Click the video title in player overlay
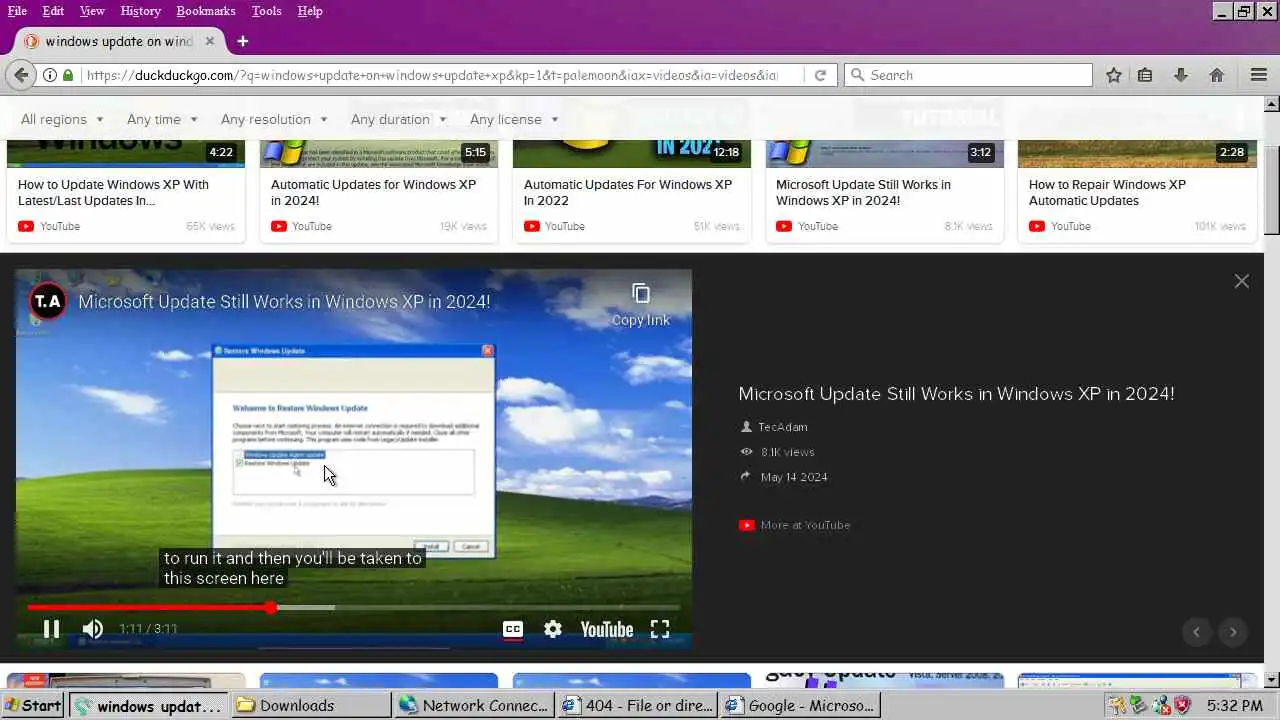This screenshot has width=1280, height=720. coord(284,301)
